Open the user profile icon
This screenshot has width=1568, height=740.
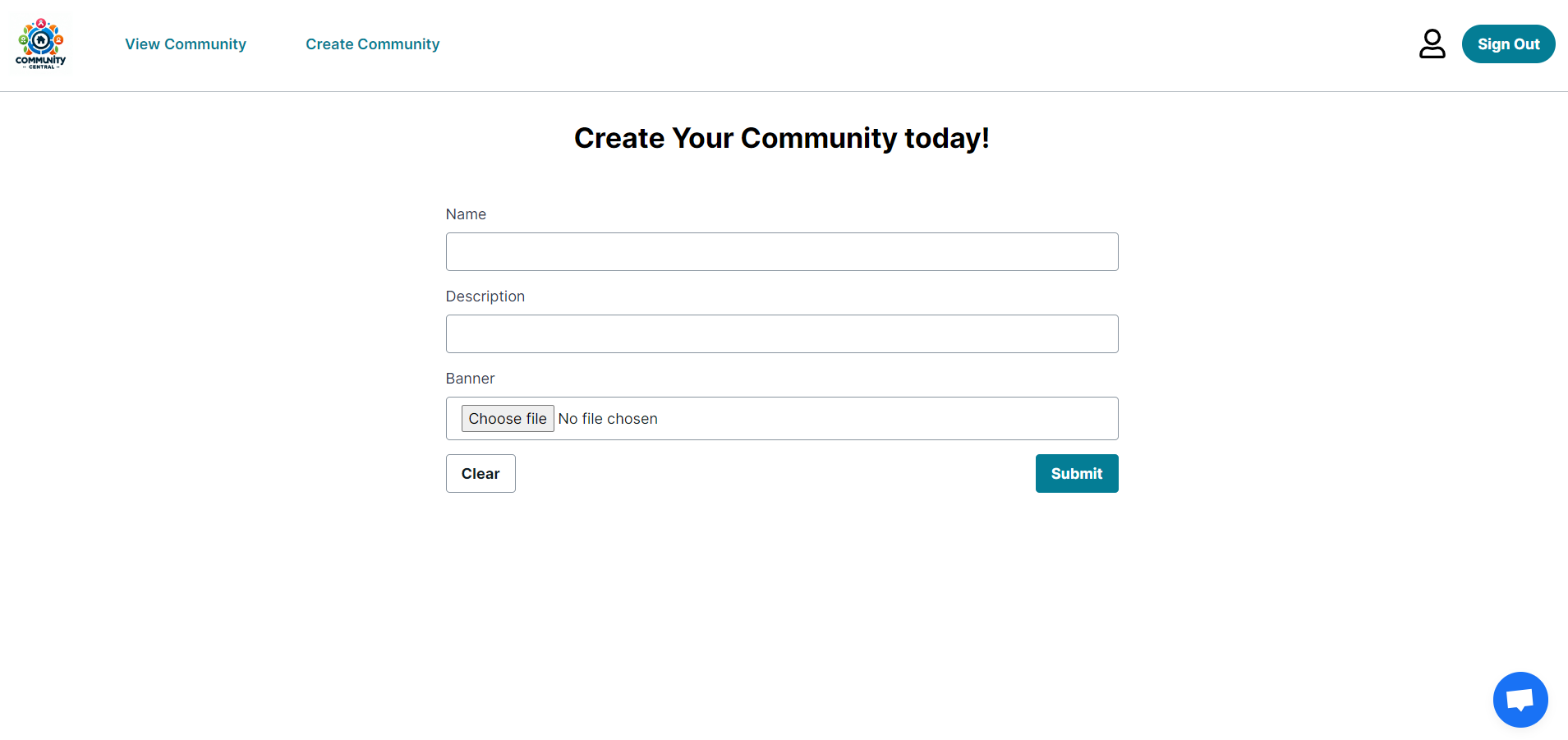[1432, 44]
